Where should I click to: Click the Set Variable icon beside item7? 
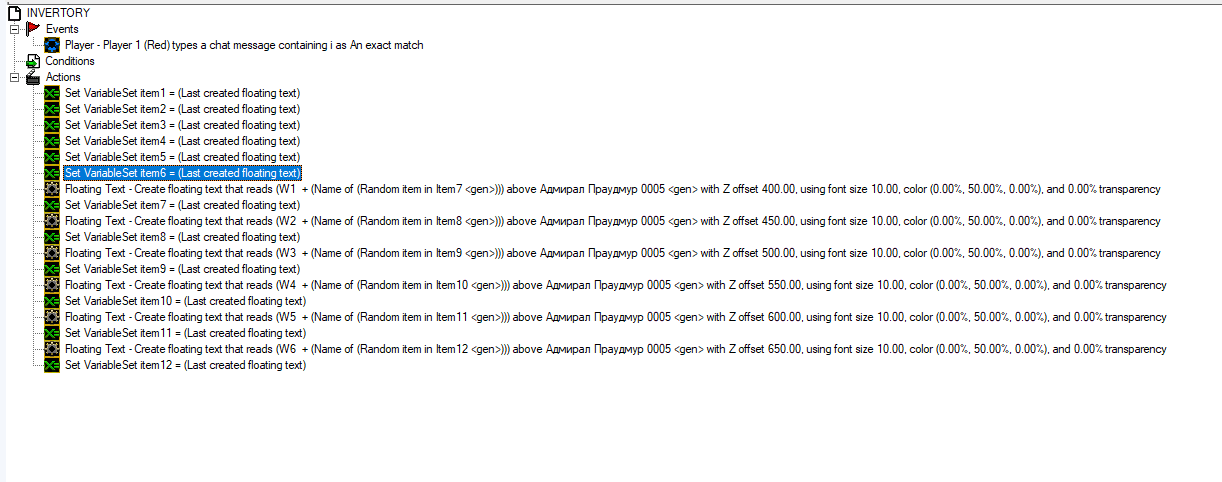coord(52,205)
